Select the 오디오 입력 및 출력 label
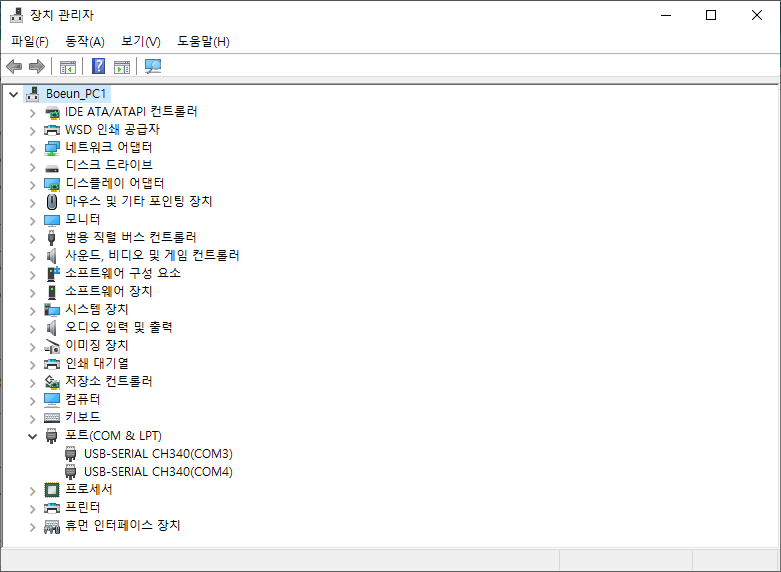Image resolution: width=781 pixels, height=572 pixels. pos(119,327)
